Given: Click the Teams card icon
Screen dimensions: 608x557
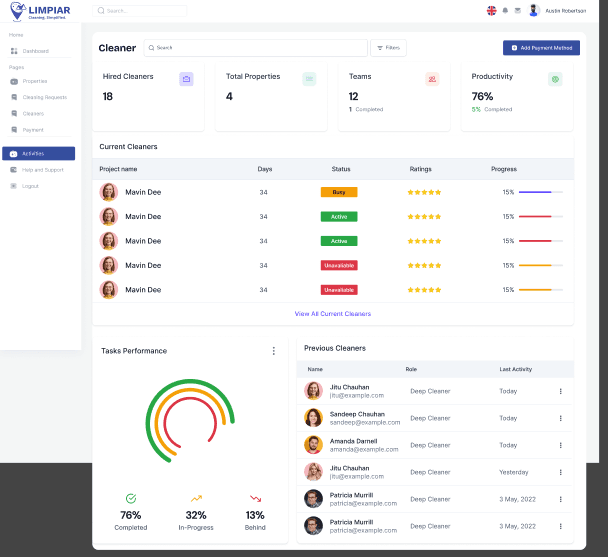Looking at the screenshot, I should 432,79.
